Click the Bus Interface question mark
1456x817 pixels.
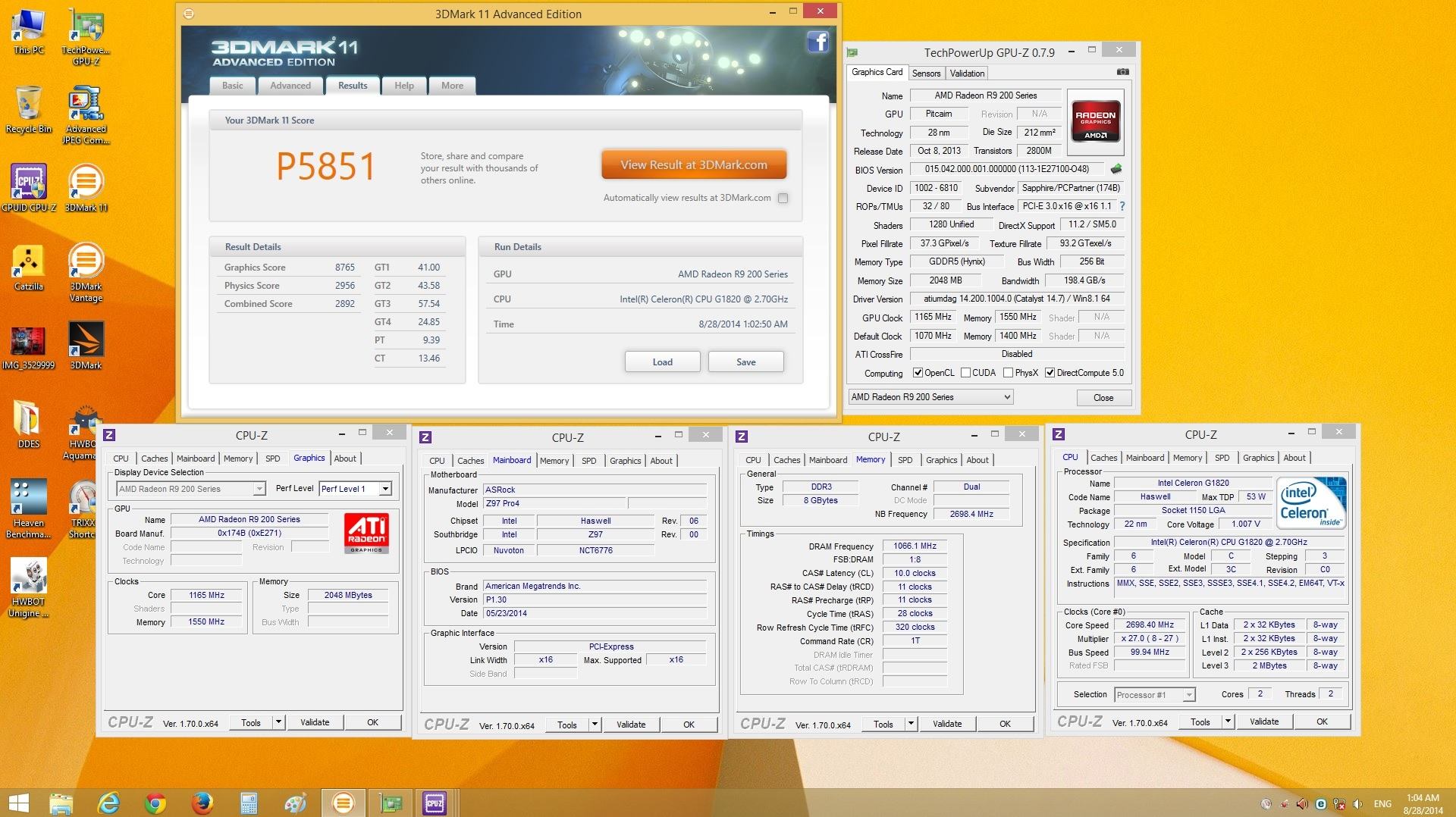1122,206
